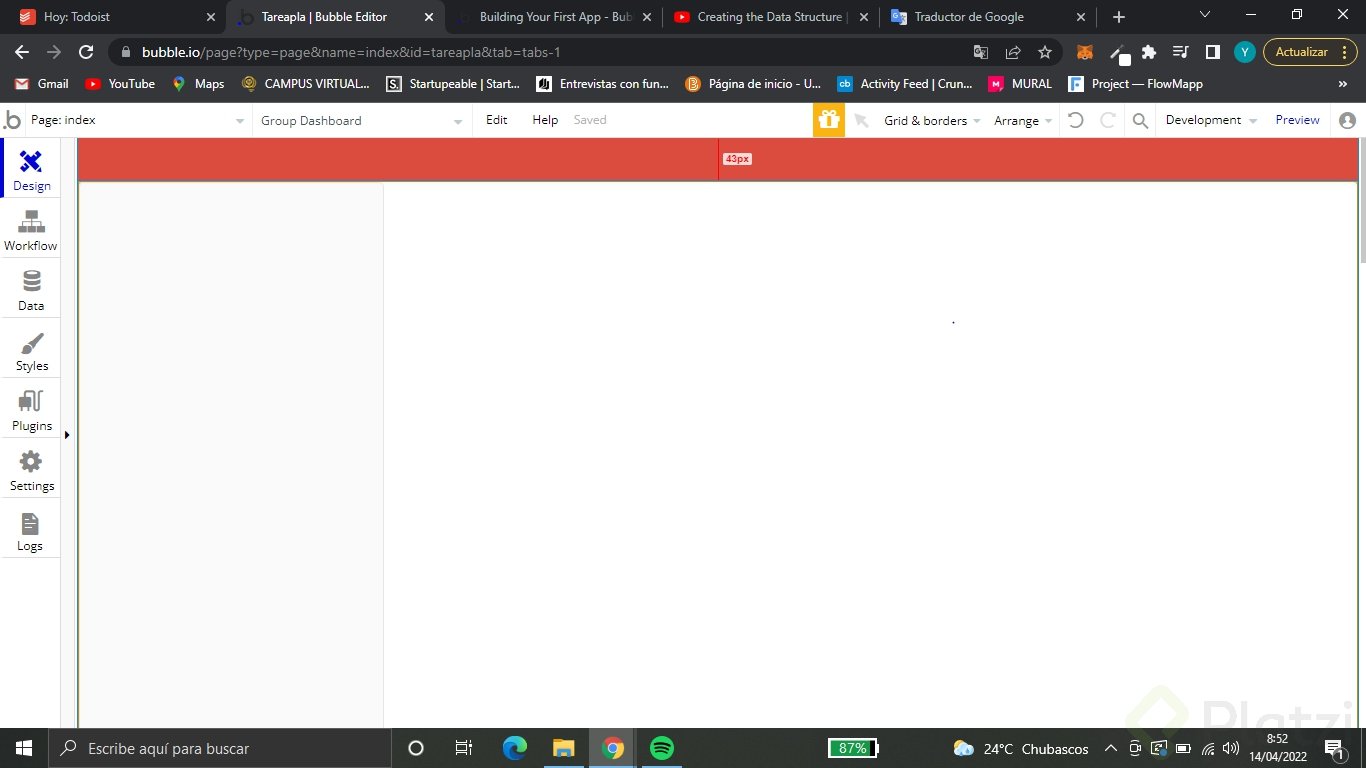This screenshot has height=768, width=1366.
Task: Bookmark this page with the star icon
Action: click(1045, 52)
